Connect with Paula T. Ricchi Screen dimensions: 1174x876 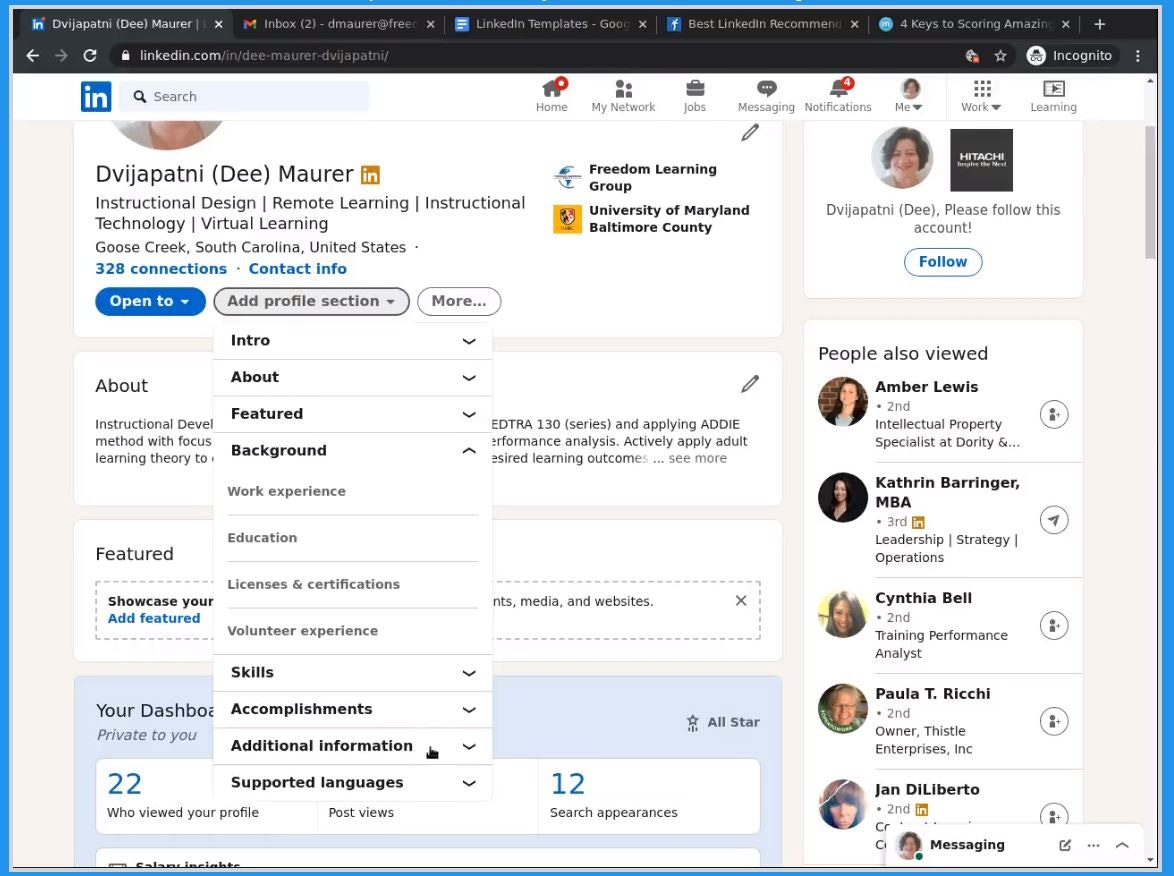pos(1053,721)
